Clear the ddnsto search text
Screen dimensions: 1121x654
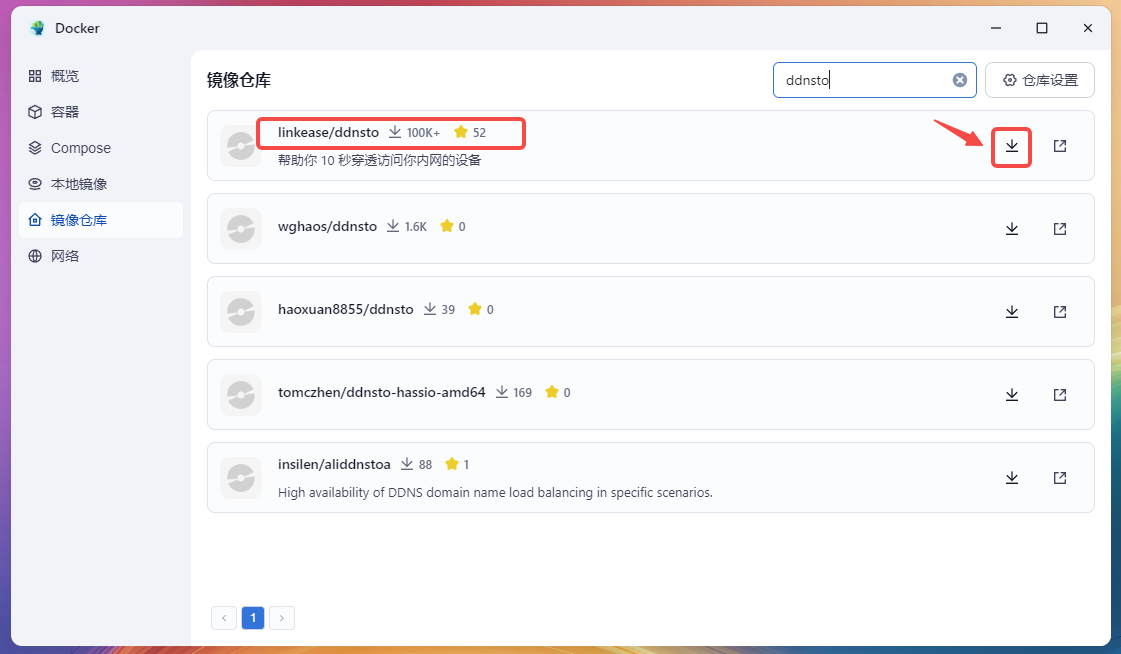tap(959, 80)
